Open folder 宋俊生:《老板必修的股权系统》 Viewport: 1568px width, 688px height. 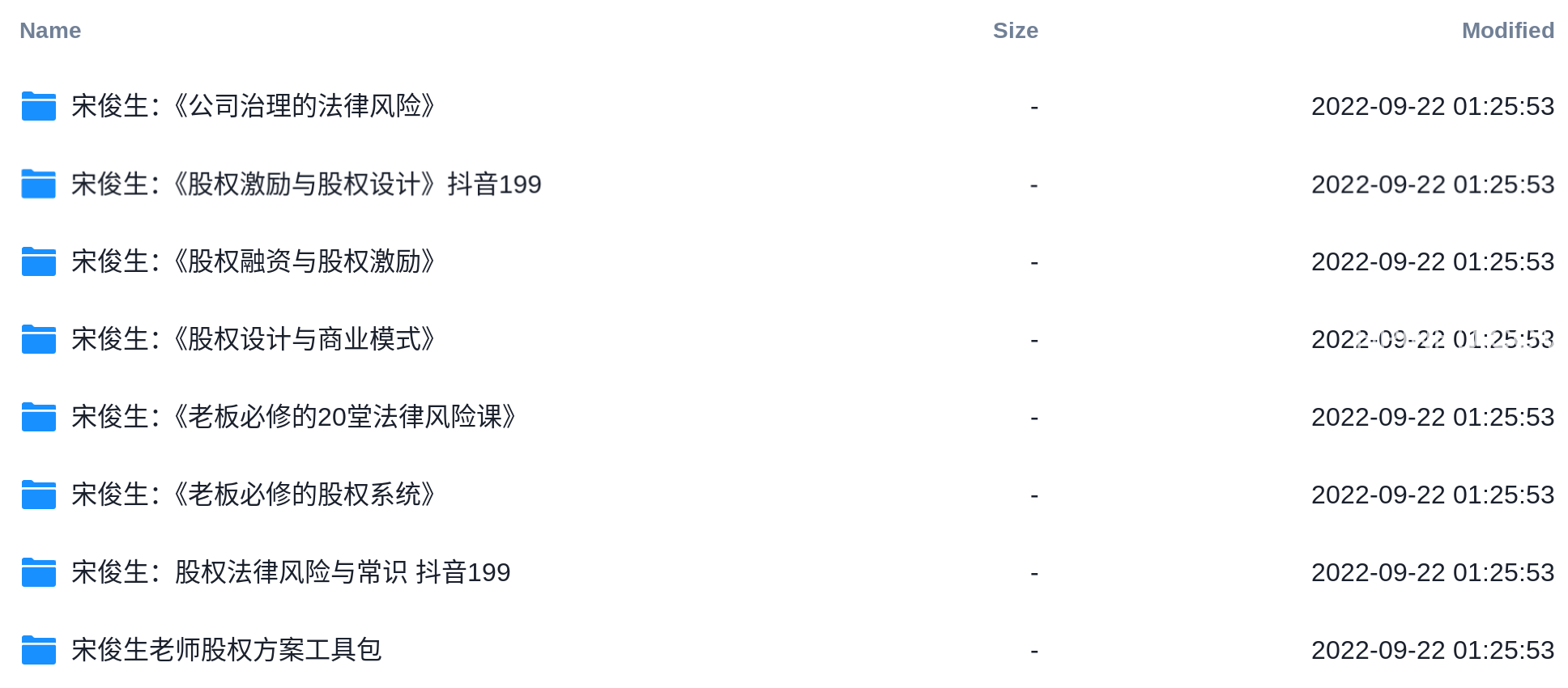(x=254, y=495)
